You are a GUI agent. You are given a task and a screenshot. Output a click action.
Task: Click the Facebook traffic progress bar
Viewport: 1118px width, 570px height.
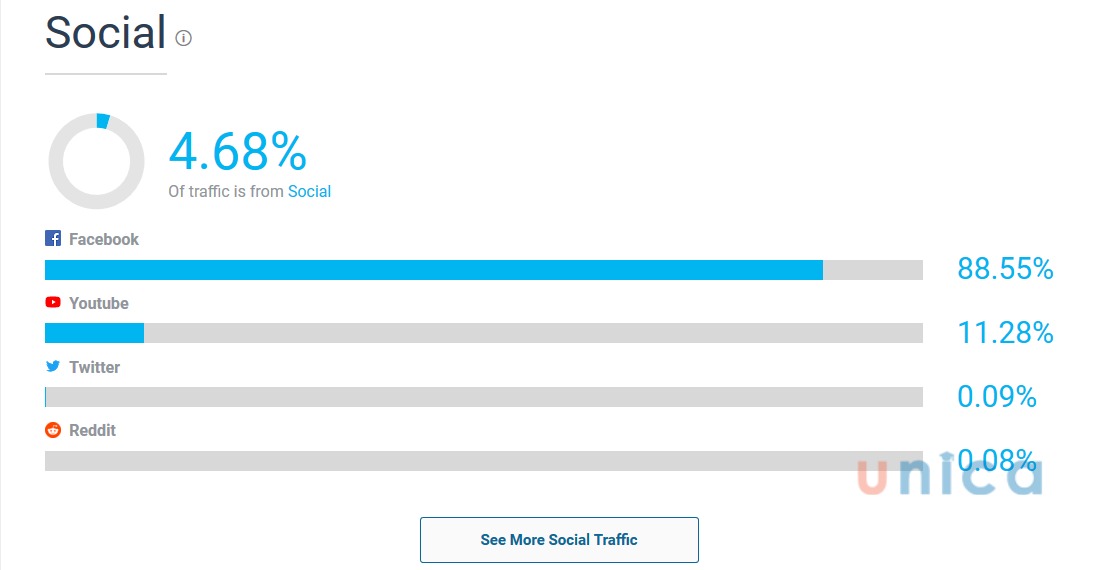point(483,270)
